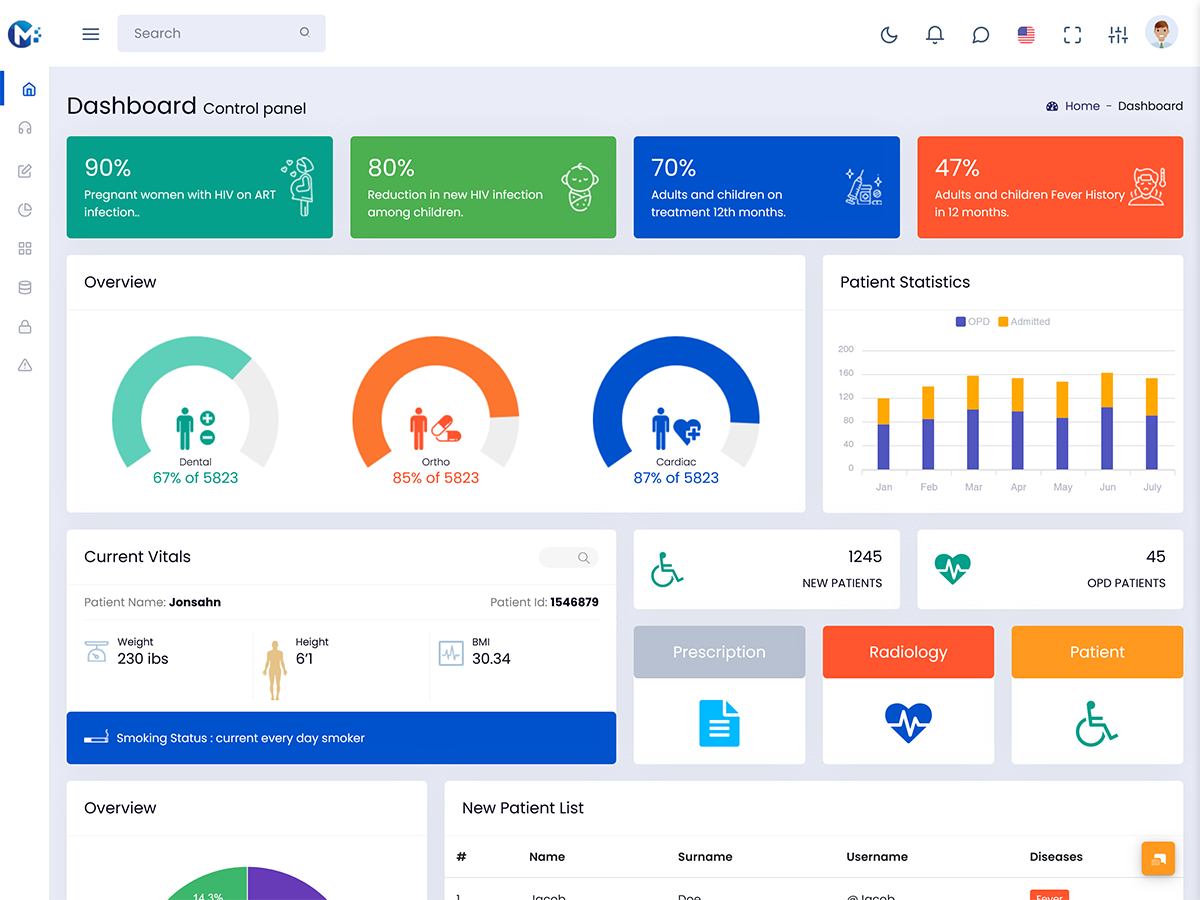Click the Smoking Status blue banner
This screenshot has width=1200, height=900.
[x=341, y=738]
